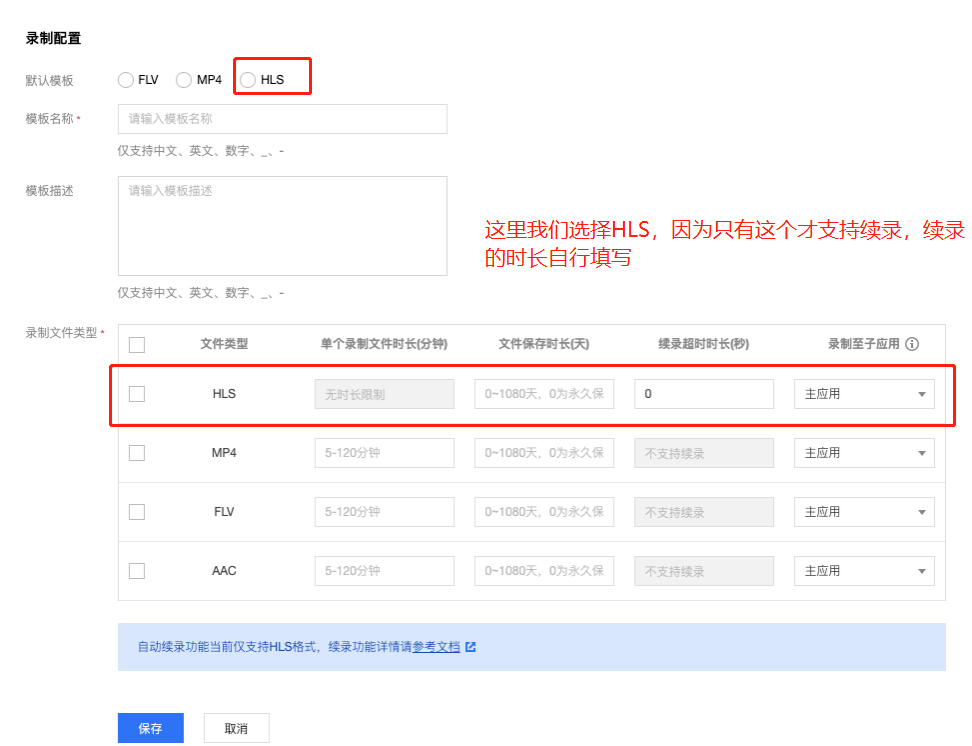
Task: Open the 参考文档 link
Action: pyautogui.click(x=437, y=647)
